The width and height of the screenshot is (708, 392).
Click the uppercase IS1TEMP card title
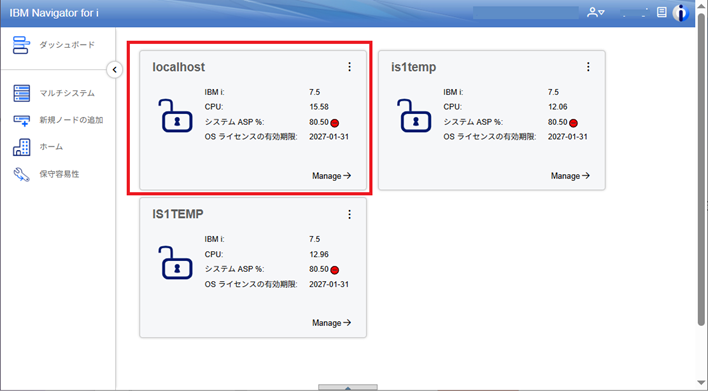coord(177,214)
